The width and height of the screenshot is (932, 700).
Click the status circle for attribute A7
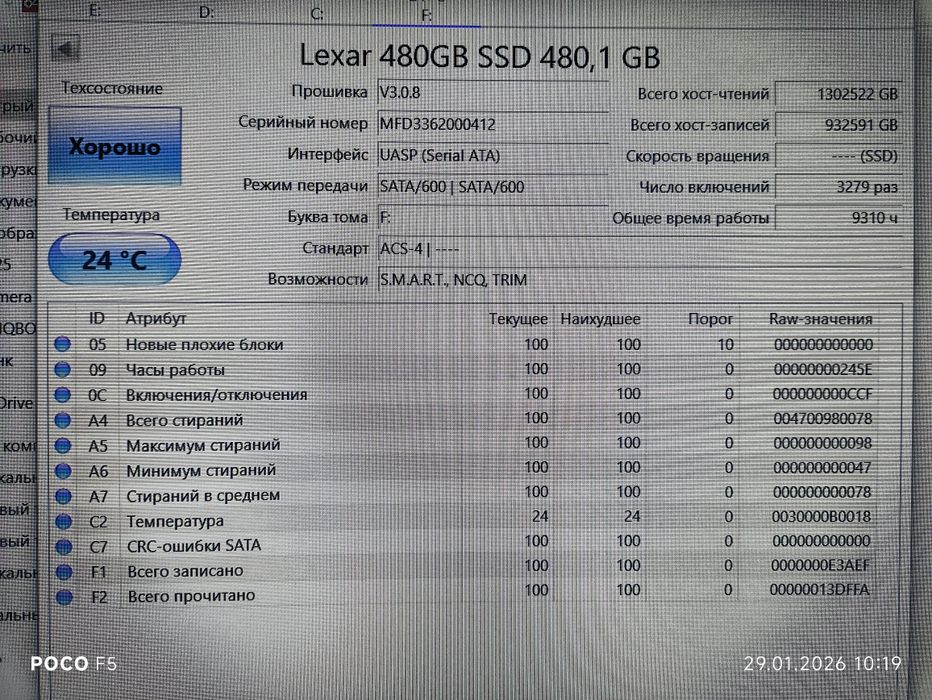coord(63,496)
